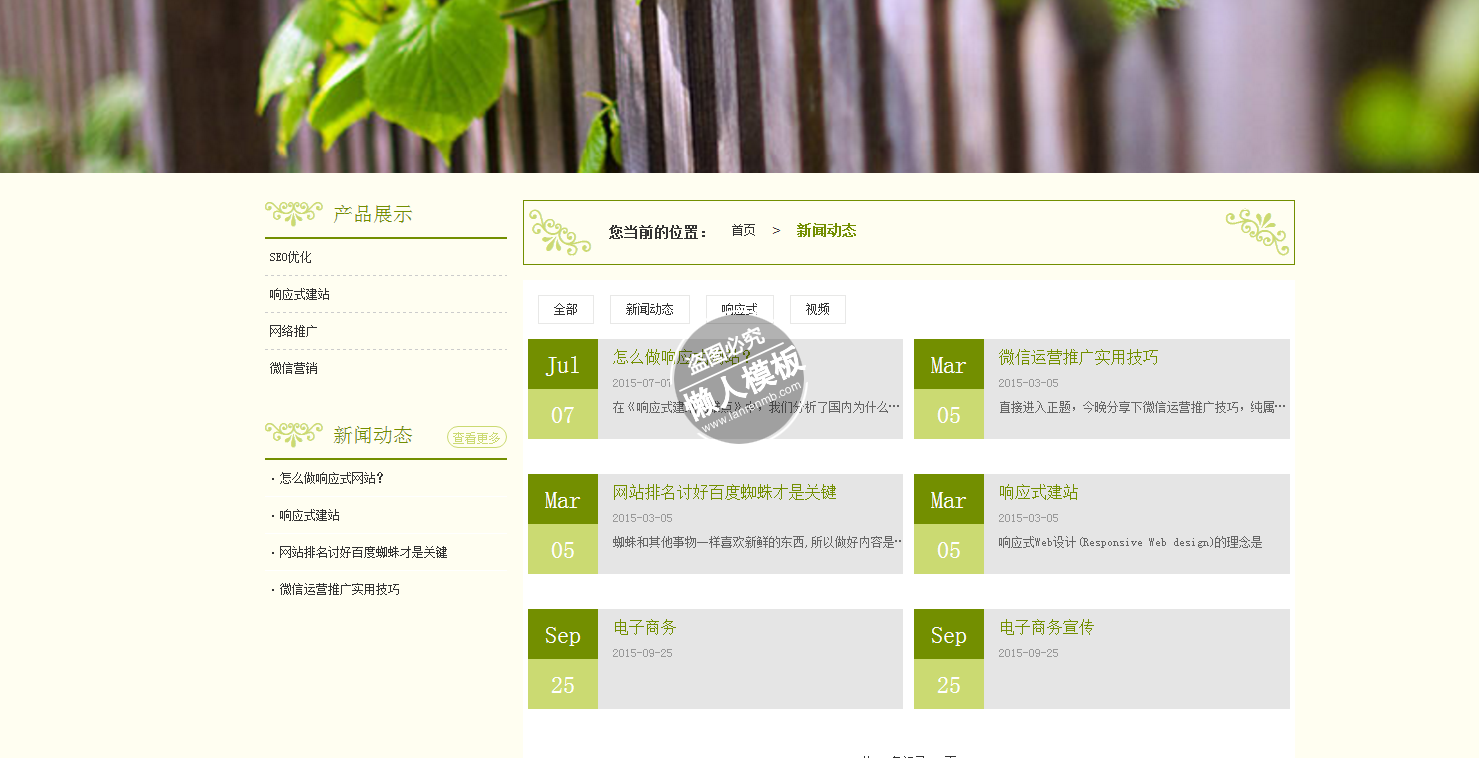Viewport: 1479px width, 758px height.
Task: Open article titled 电子商务宣传
Action: click(1046, 627)
